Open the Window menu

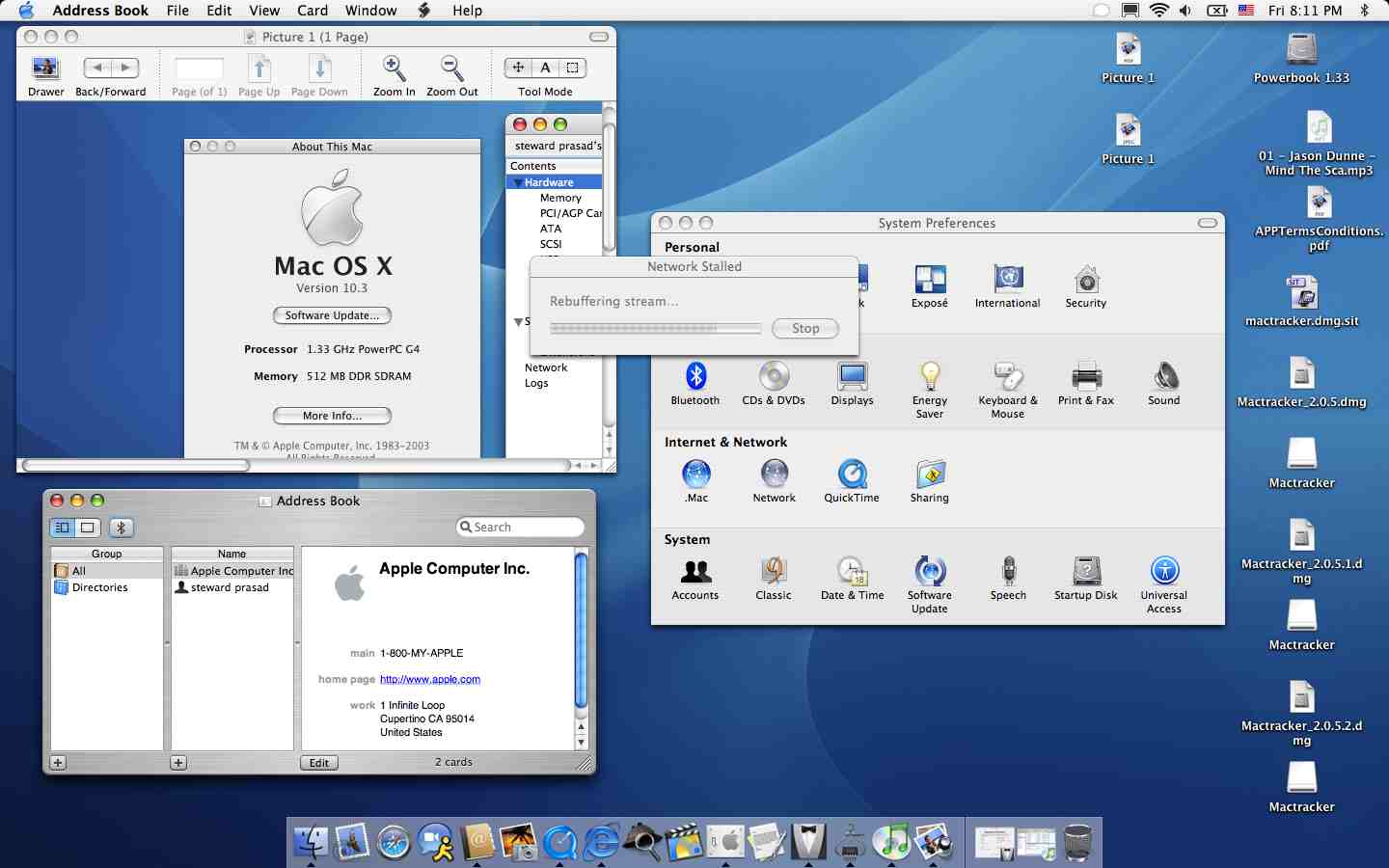[371, 11]
